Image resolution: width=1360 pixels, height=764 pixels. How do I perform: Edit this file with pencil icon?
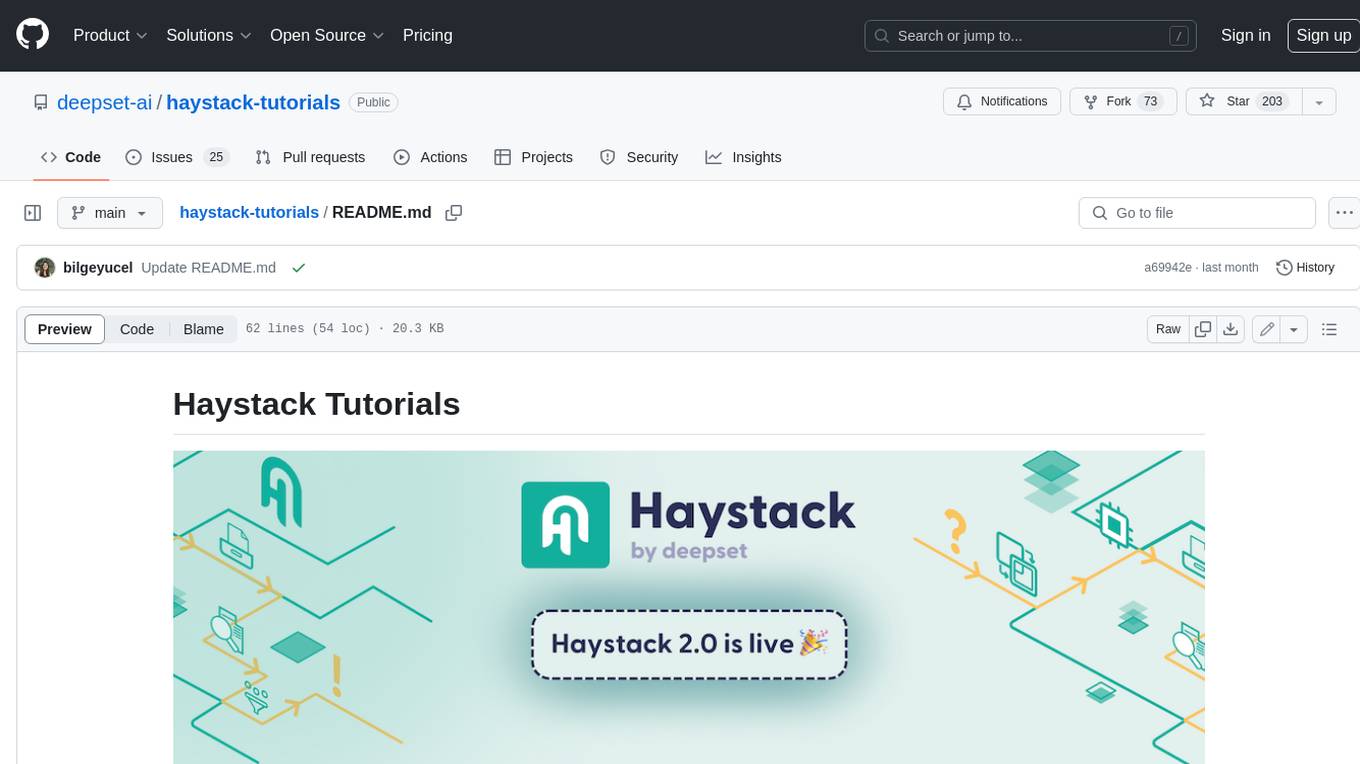[1266, 329]
